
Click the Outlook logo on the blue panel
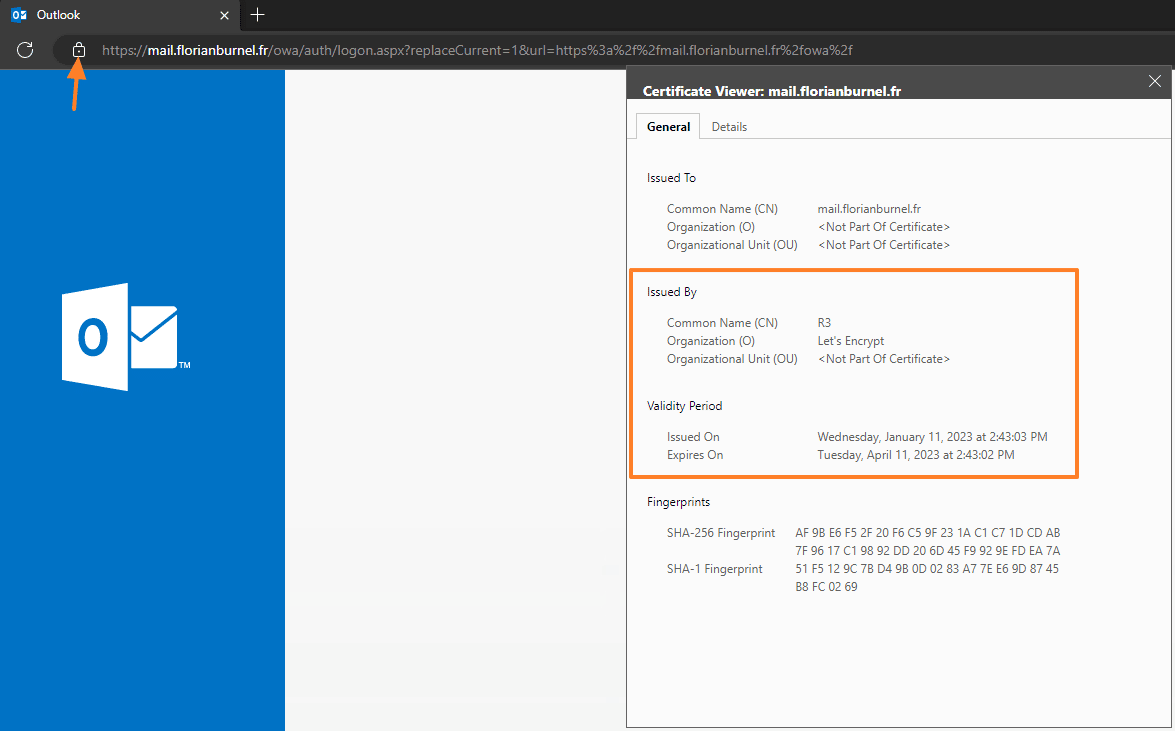pyautogui.click(x=120, y=337)
